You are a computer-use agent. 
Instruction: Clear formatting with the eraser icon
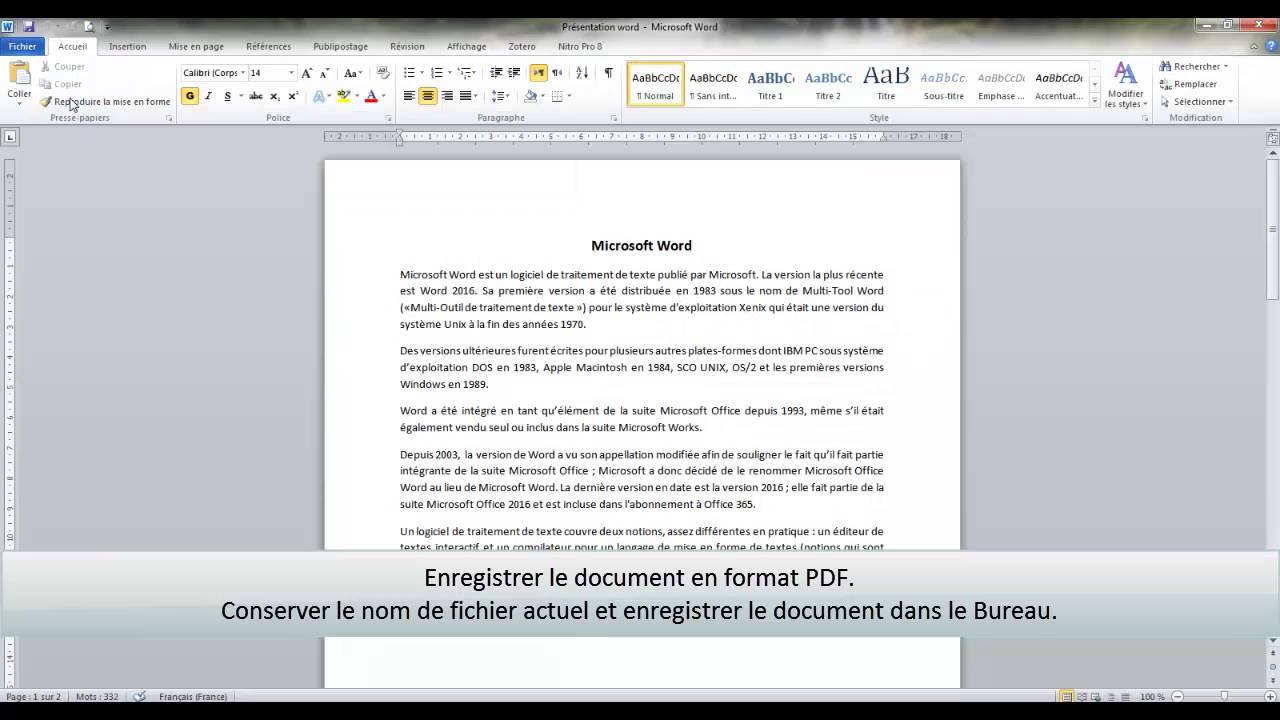(x=383, y=73)
